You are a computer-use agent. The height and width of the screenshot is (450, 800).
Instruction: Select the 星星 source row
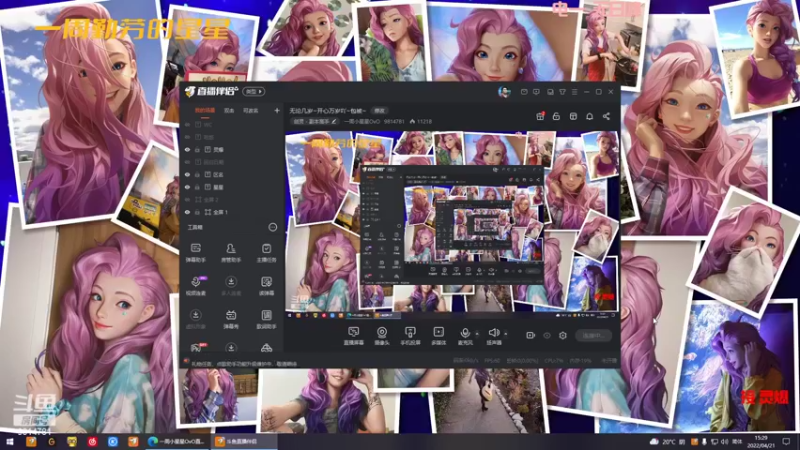(x=232, y=187)
